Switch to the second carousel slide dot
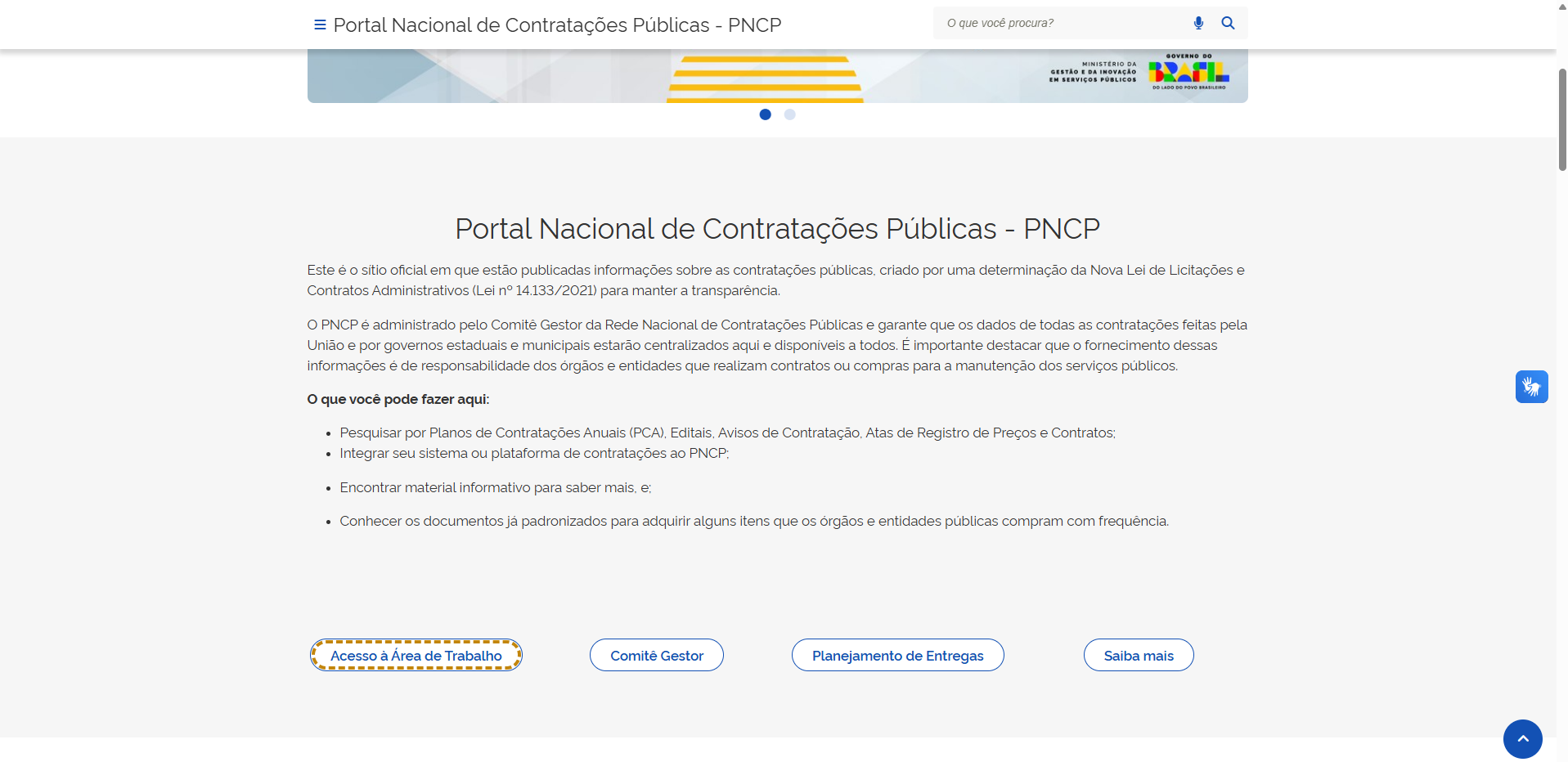1568x762 pixels. [x=789, y=114]
